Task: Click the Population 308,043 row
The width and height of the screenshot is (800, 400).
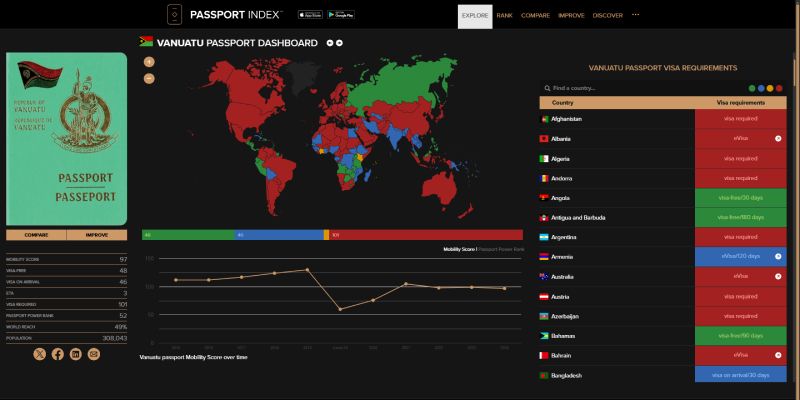Action: (x=66, y=338)
